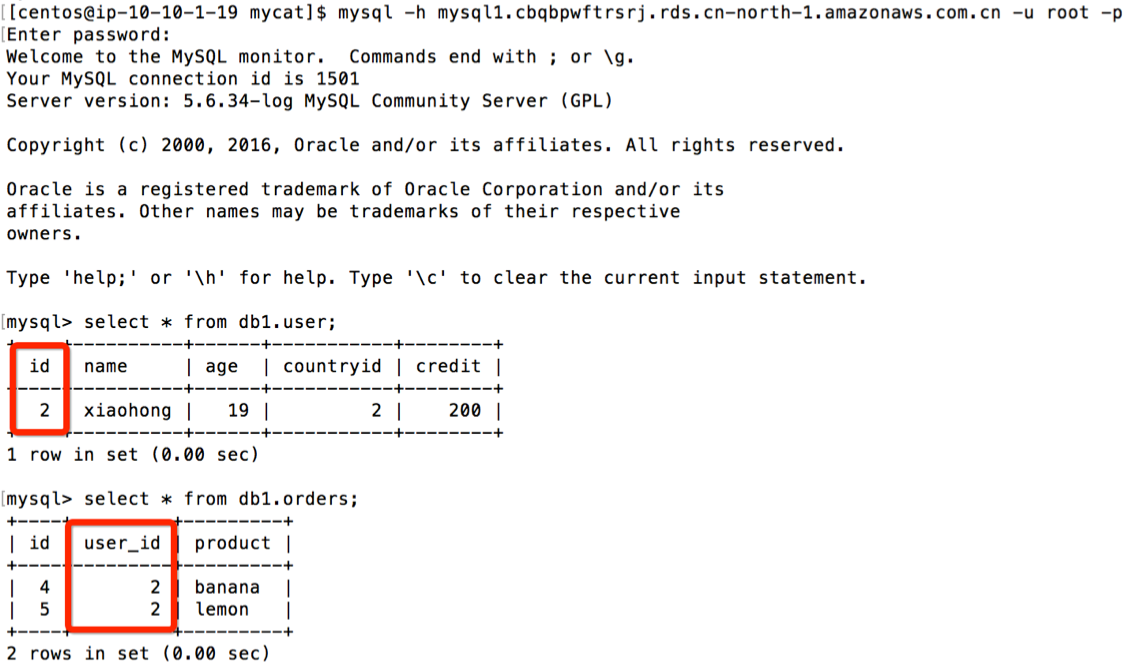Click the 'select * from db1.user;' query
Image resolution: width=1127 pixels, height=670 pixels.
point(210,322)
